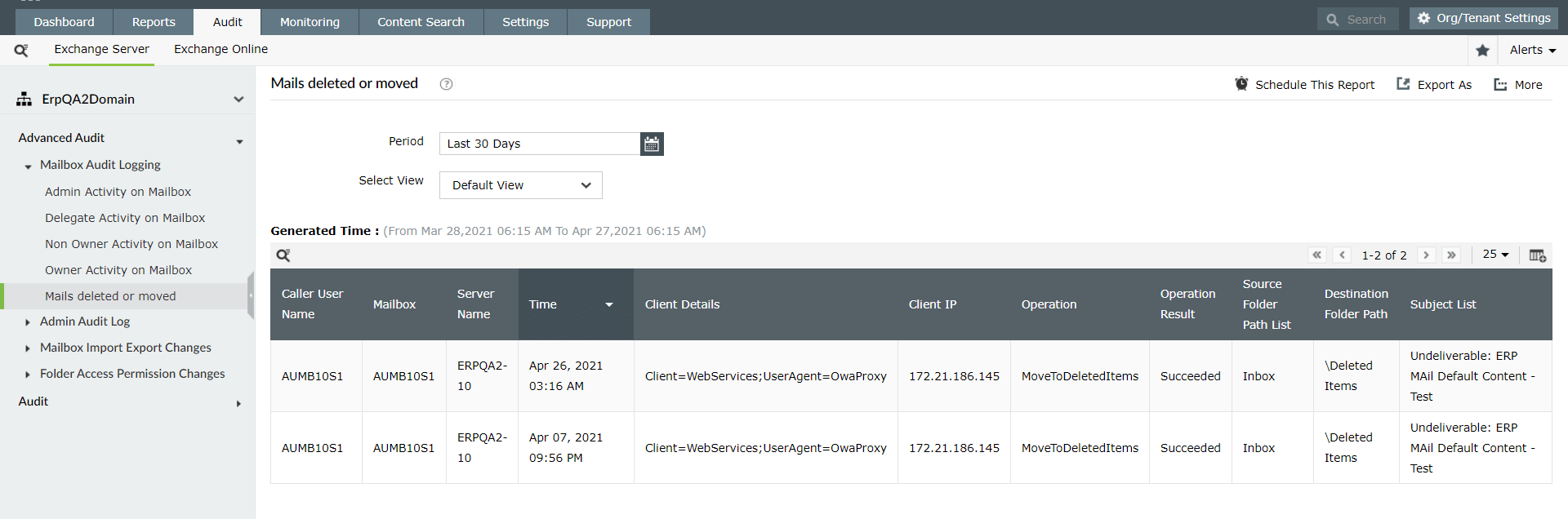1568x519 pixels.
Task: Toggle sort arrow on Time column
Action: (x=609, y=304)
